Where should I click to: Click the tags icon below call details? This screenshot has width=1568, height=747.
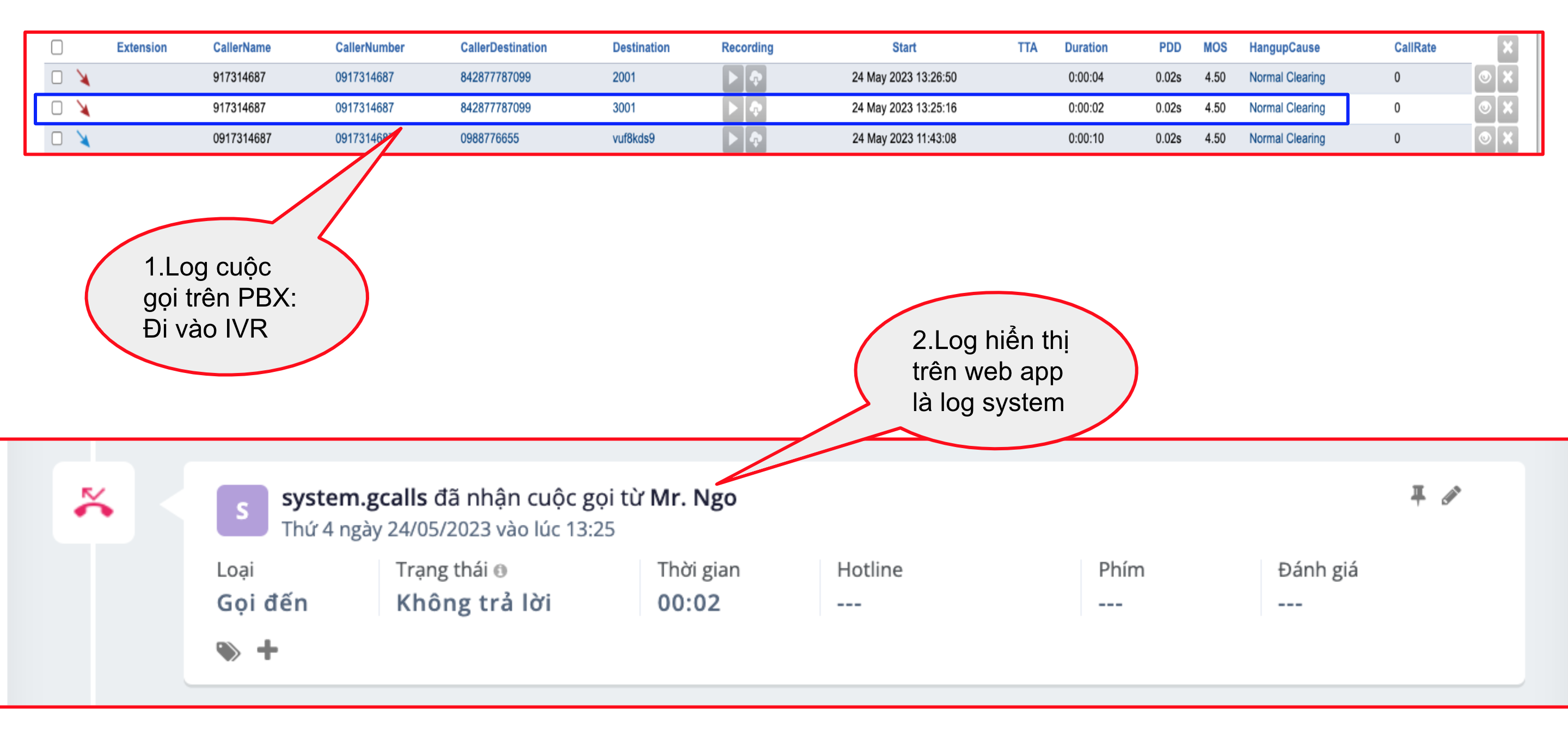click(228, 651)
